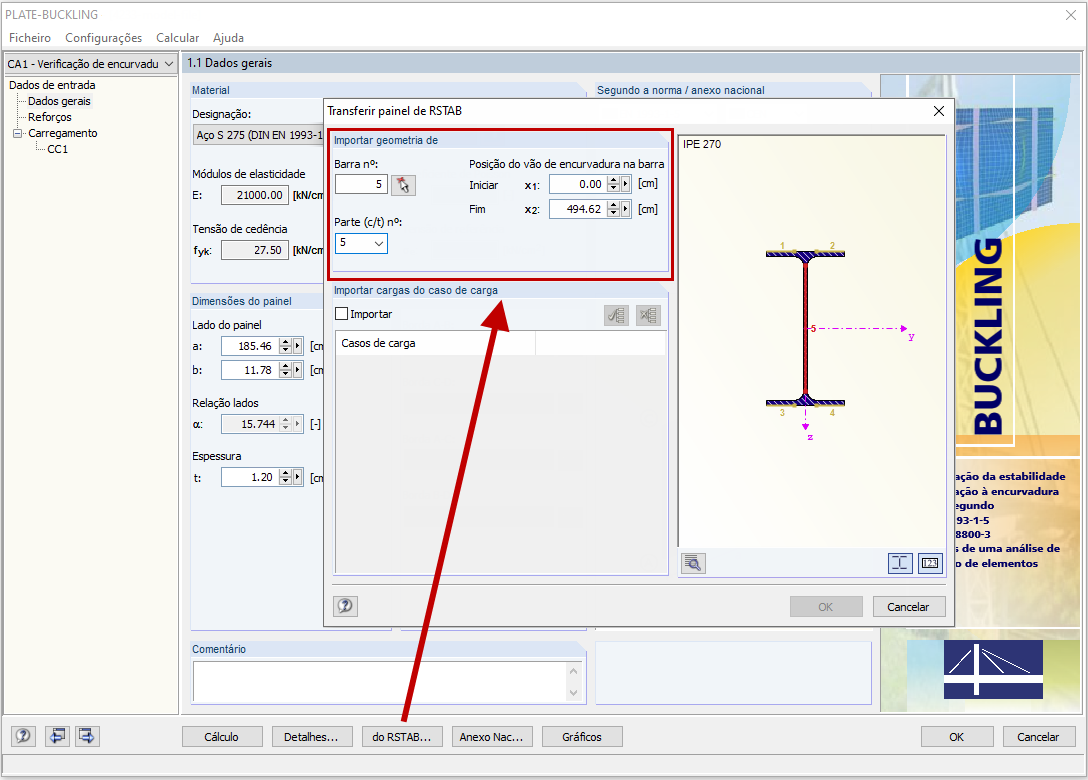Image resolution: width=1088 pixels, height=780 pixels.
Task: Click the thickness t value field
Action: coord(250,477)
